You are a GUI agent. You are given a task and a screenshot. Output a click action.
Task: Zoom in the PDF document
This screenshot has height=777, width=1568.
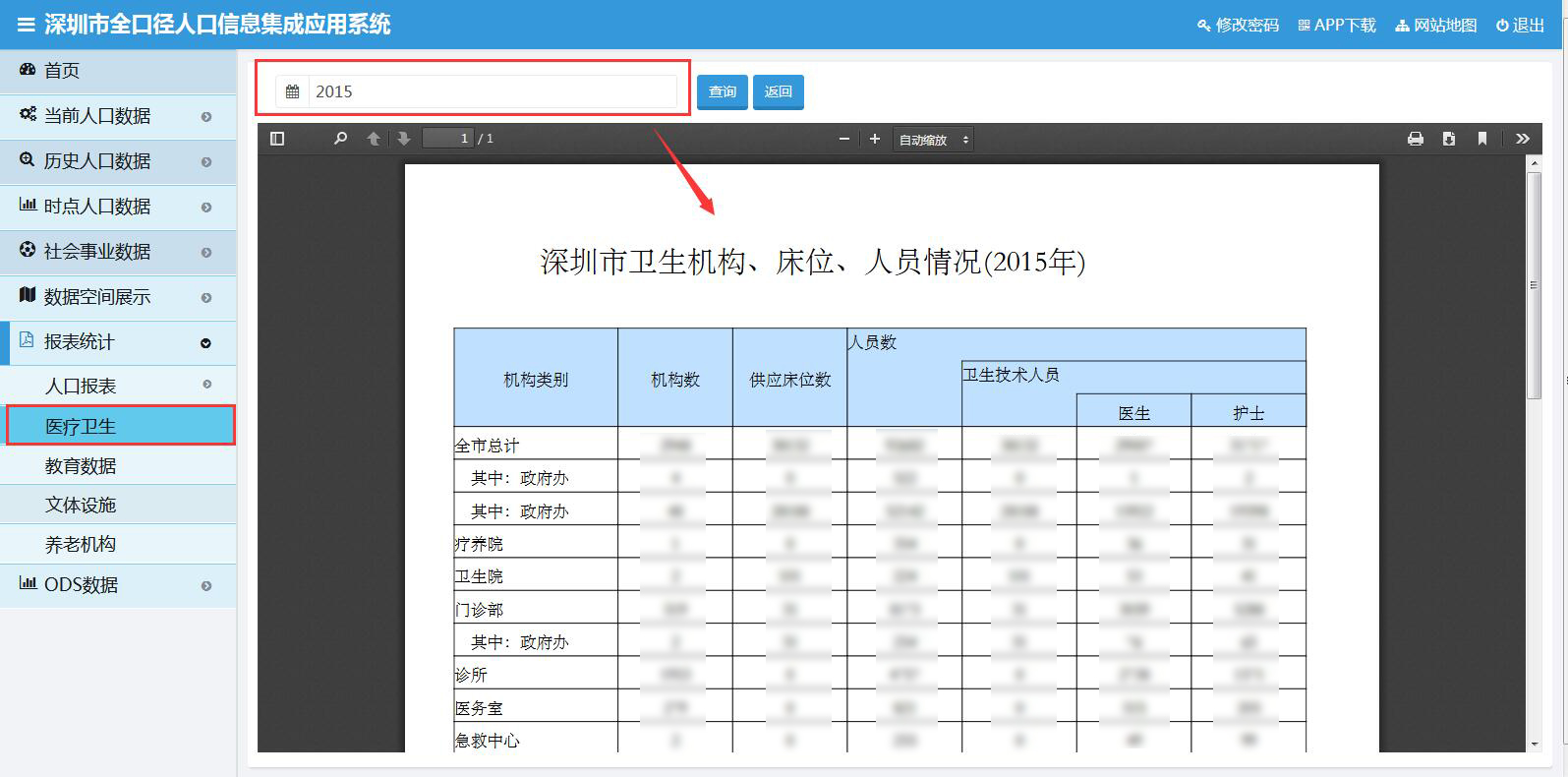(x=875, y=139)
